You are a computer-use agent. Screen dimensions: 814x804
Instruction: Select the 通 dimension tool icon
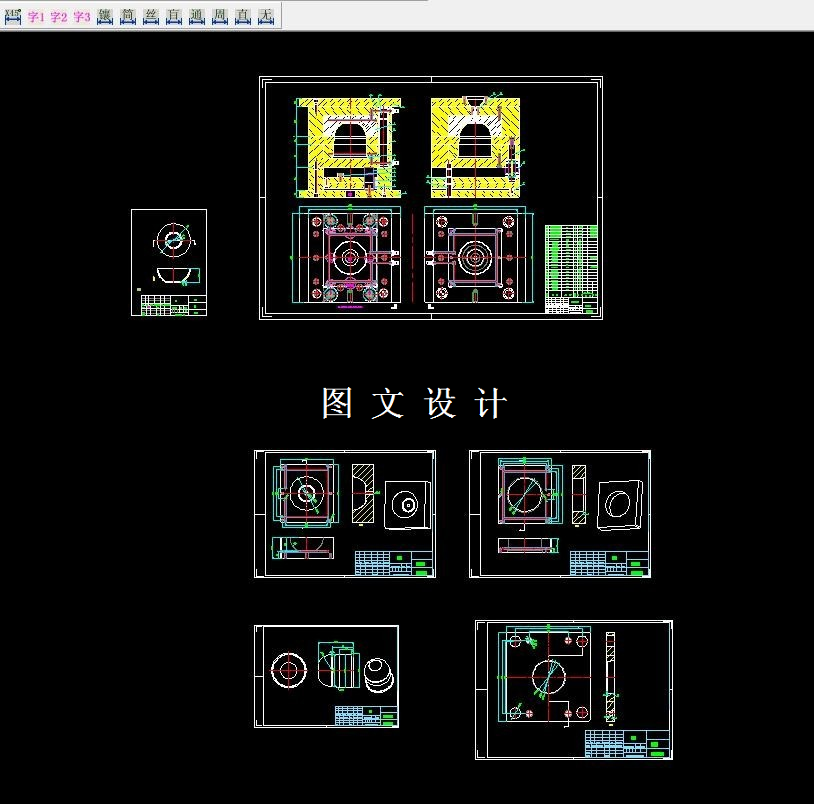pyautogui.click(x=197, y=17)
